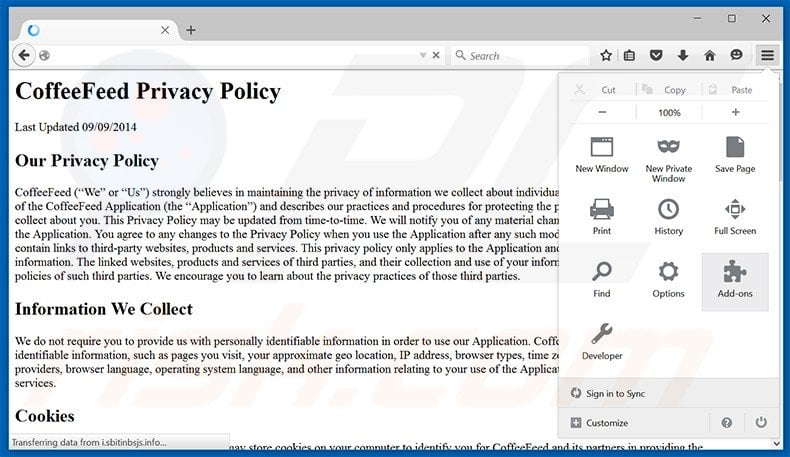Click the Last Updated 09/09/2014 text

(x=76, y=127)
